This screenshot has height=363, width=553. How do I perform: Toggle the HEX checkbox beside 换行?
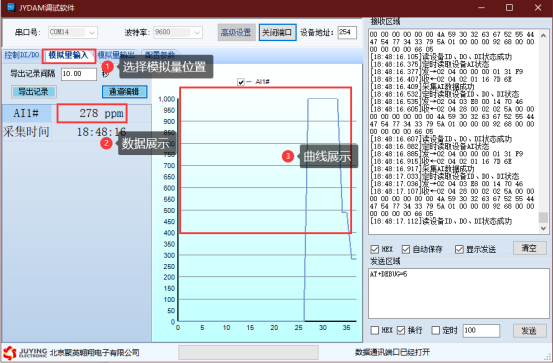375,331
